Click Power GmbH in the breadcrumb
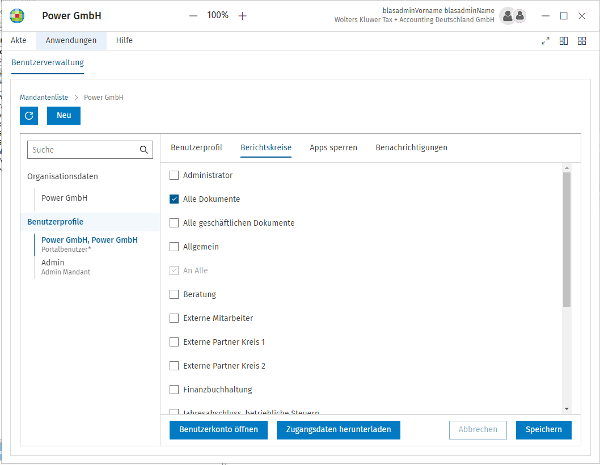The image size is (600, 465). tap(104, 98)
